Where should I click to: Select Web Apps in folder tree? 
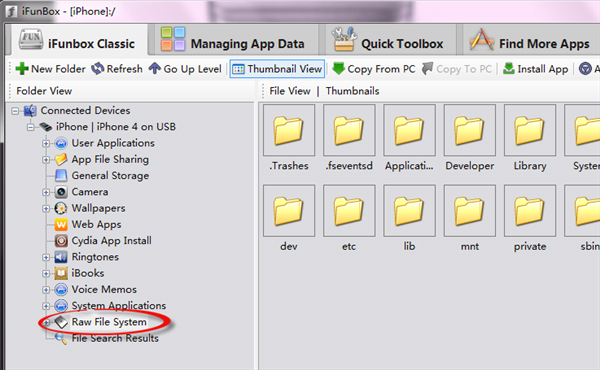pos(96,225)
